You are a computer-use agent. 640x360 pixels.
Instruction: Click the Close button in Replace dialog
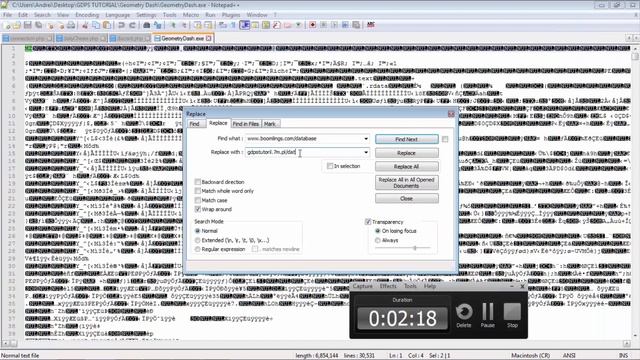coord(407,198)
